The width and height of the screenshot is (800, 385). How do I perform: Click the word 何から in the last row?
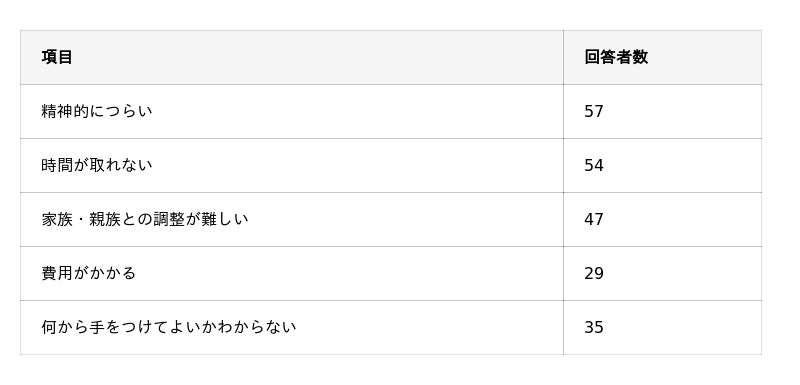[x=65, y=327]
